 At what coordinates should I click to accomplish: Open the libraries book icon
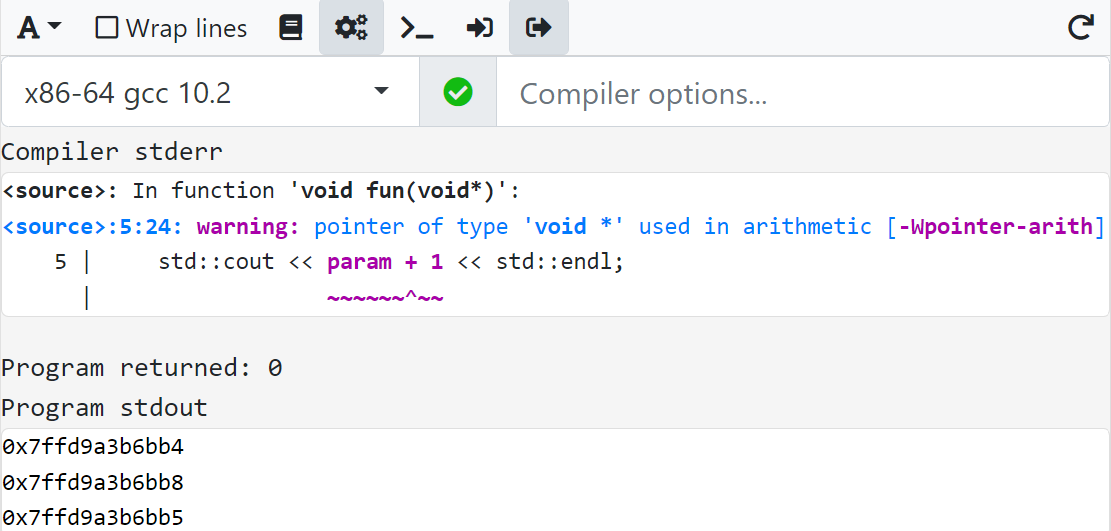(x=291, y=28)
